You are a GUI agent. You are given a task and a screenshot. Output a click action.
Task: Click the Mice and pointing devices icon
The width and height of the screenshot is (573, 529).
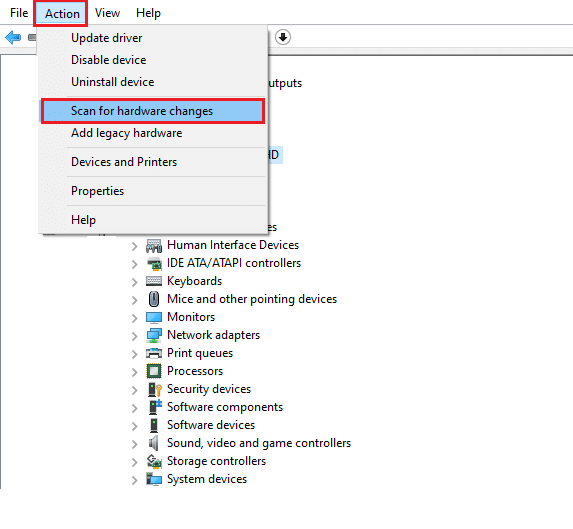154,299
